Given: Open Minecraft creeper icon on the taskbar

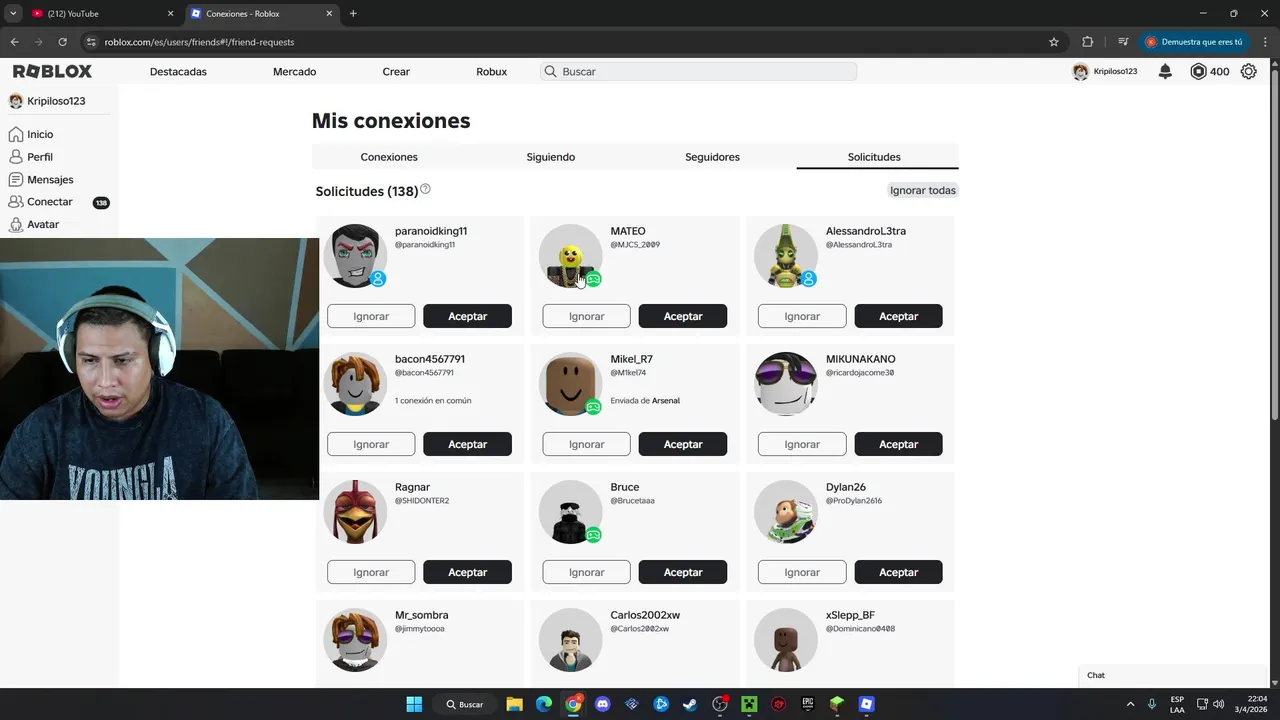Looking at the screenshot, I should [x=749, y=704].
